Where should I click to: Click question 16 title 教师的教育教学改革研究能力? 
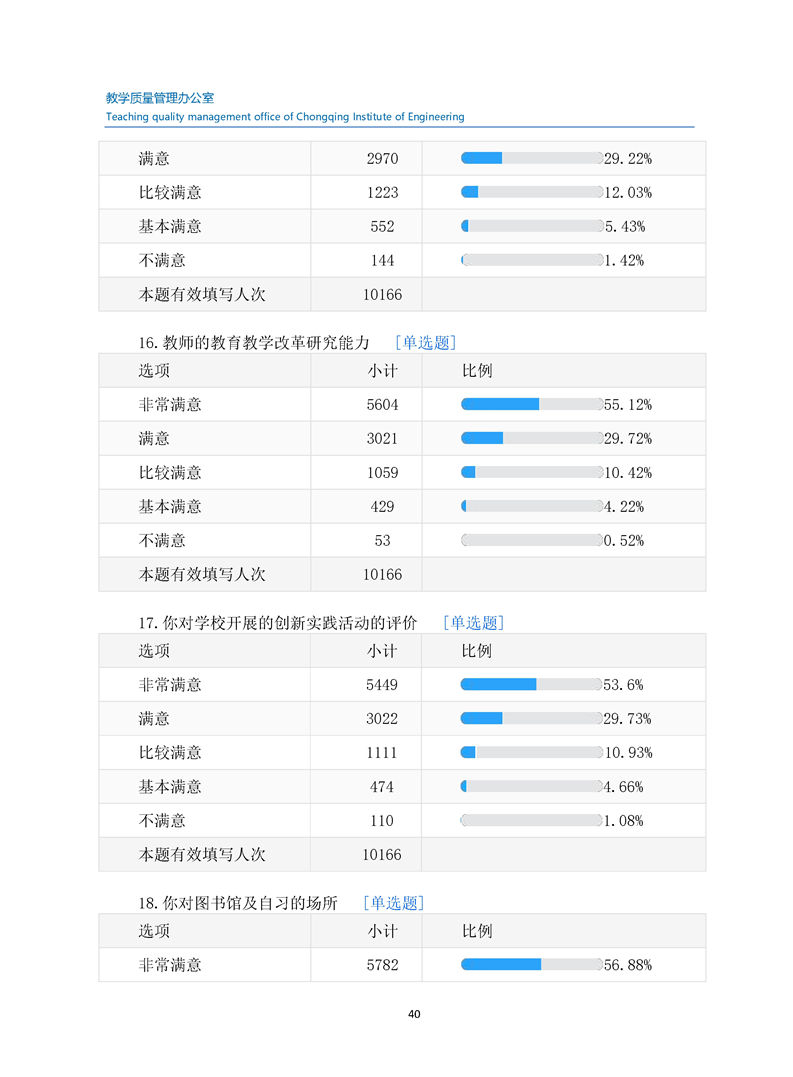[254, 343]
